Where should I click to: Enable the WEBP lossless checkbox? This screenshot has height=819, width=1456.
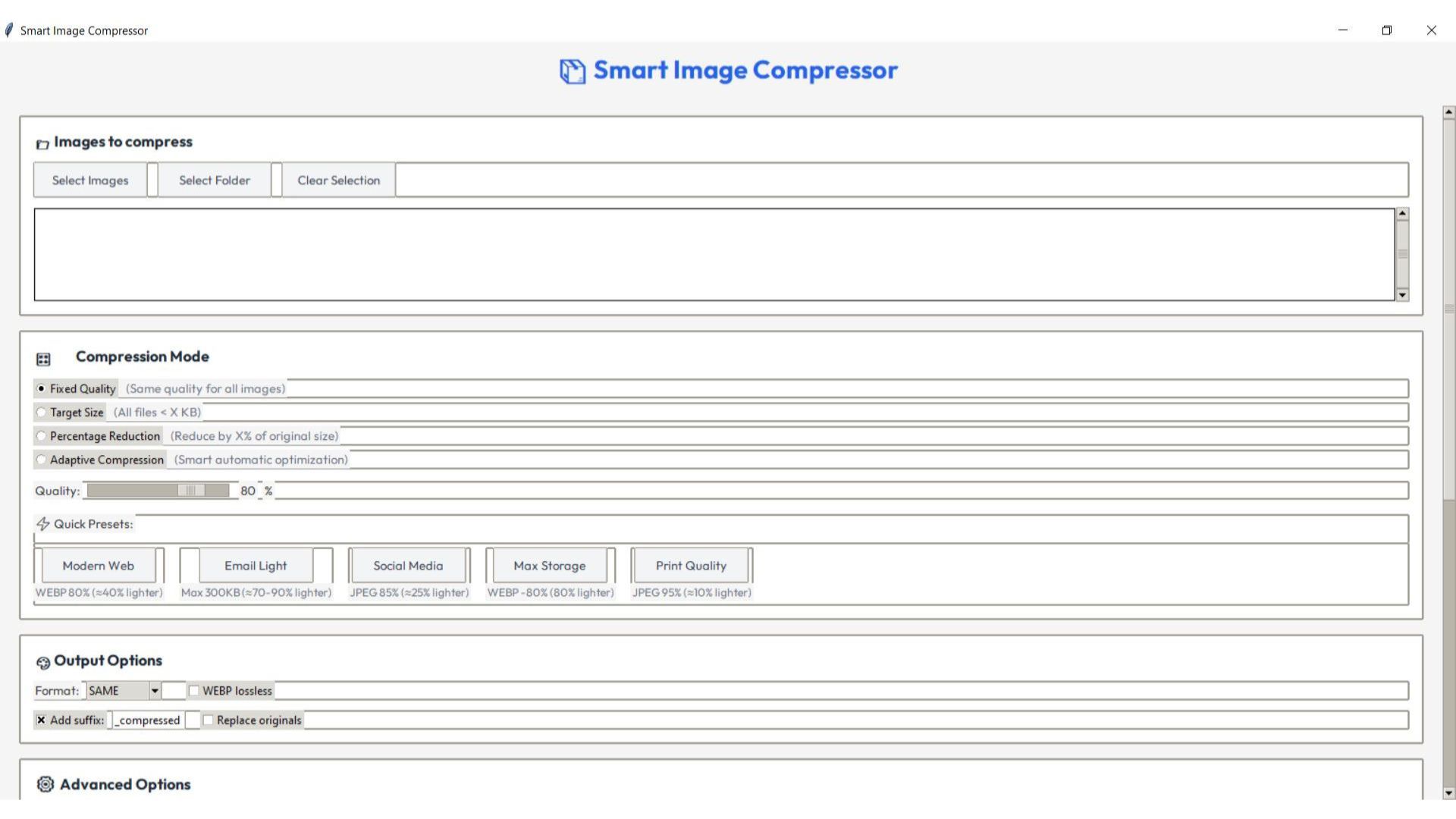pos(194,691)
